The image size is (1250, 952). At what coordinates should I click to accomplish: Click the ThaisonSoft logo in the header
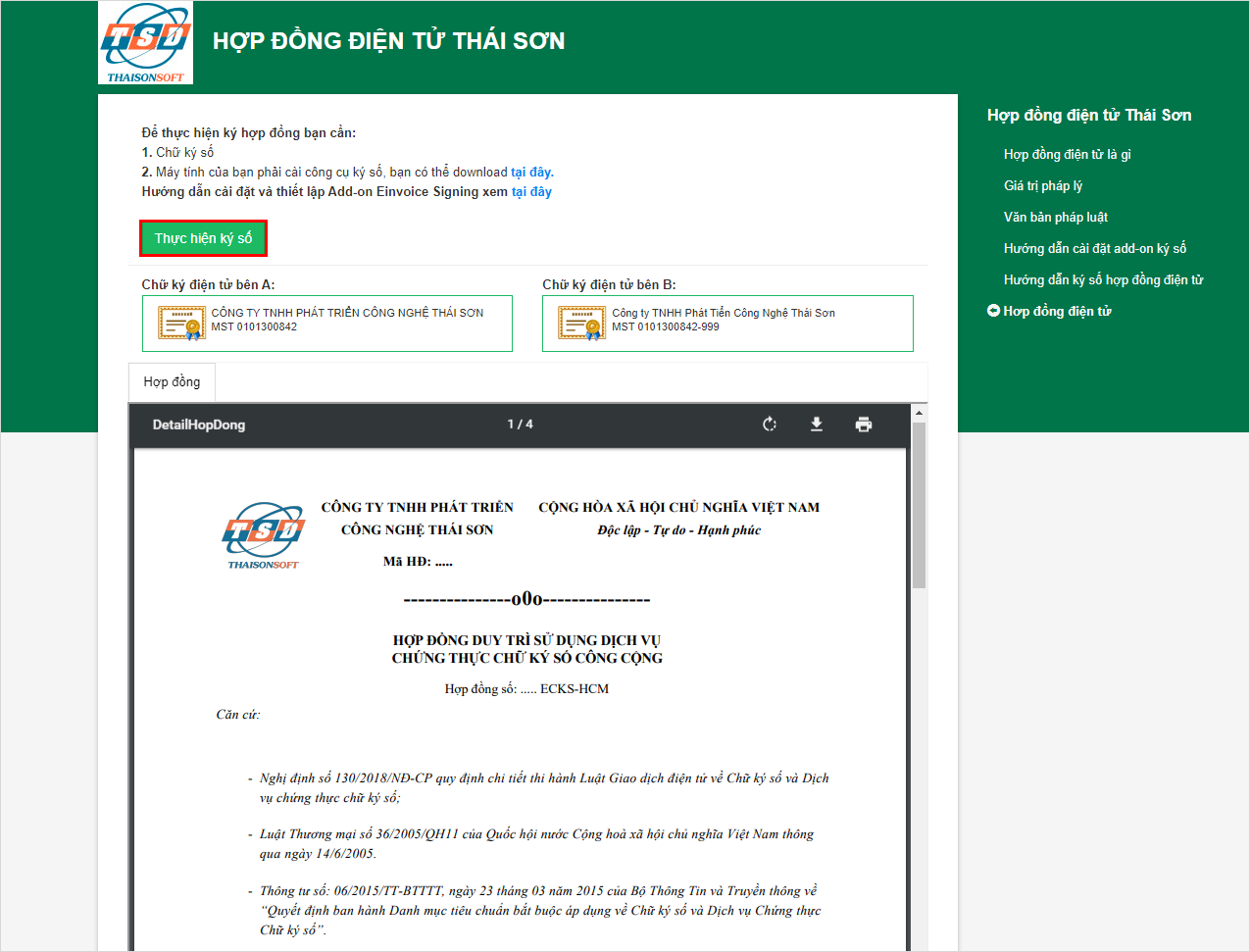coord(145,43)
